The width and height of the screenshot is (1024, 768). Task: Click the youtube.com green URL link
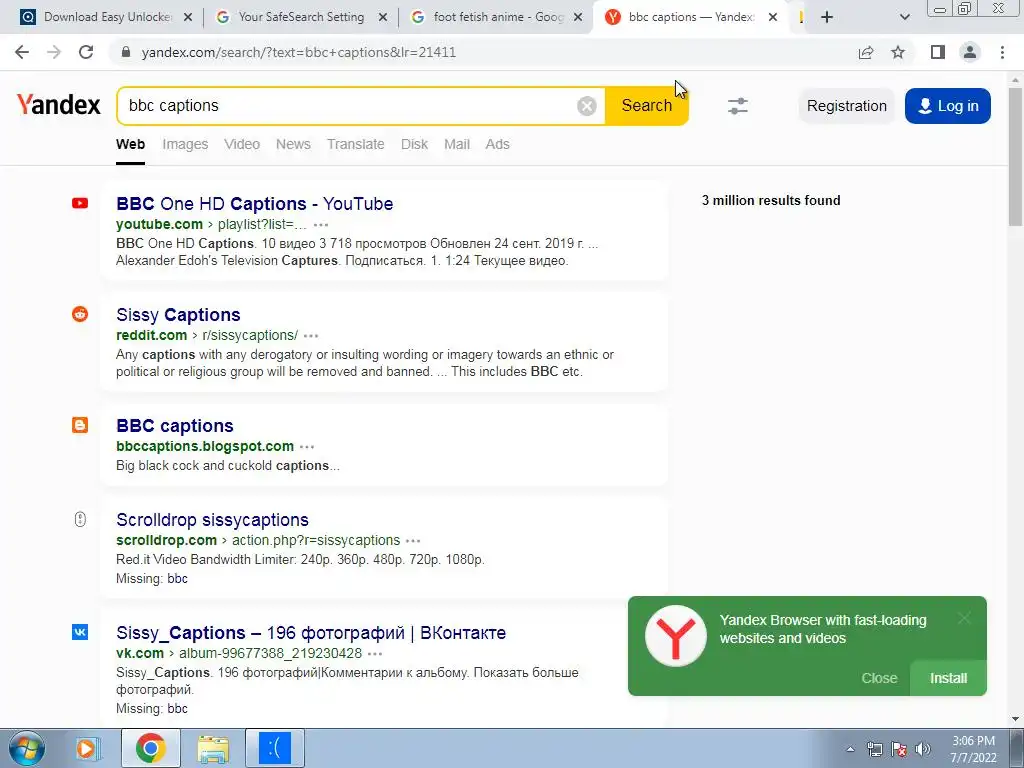click(159, 224)
